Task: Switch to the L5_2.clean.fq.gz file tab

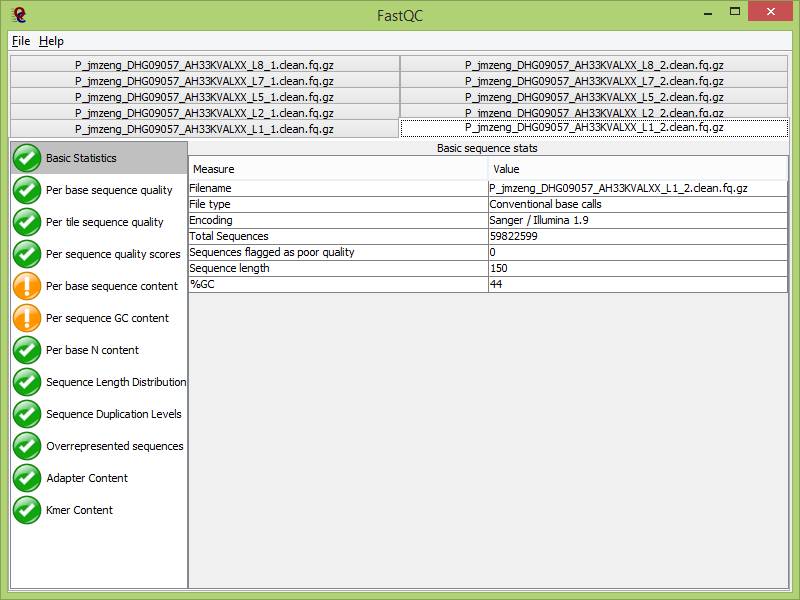Action: coord(594,97)
